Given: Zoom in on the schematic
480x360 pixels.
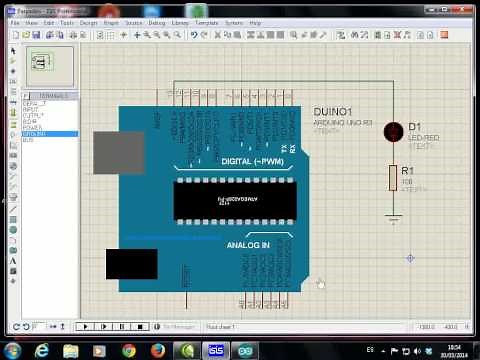Looking at the screenshot, I should click(147, 35).
